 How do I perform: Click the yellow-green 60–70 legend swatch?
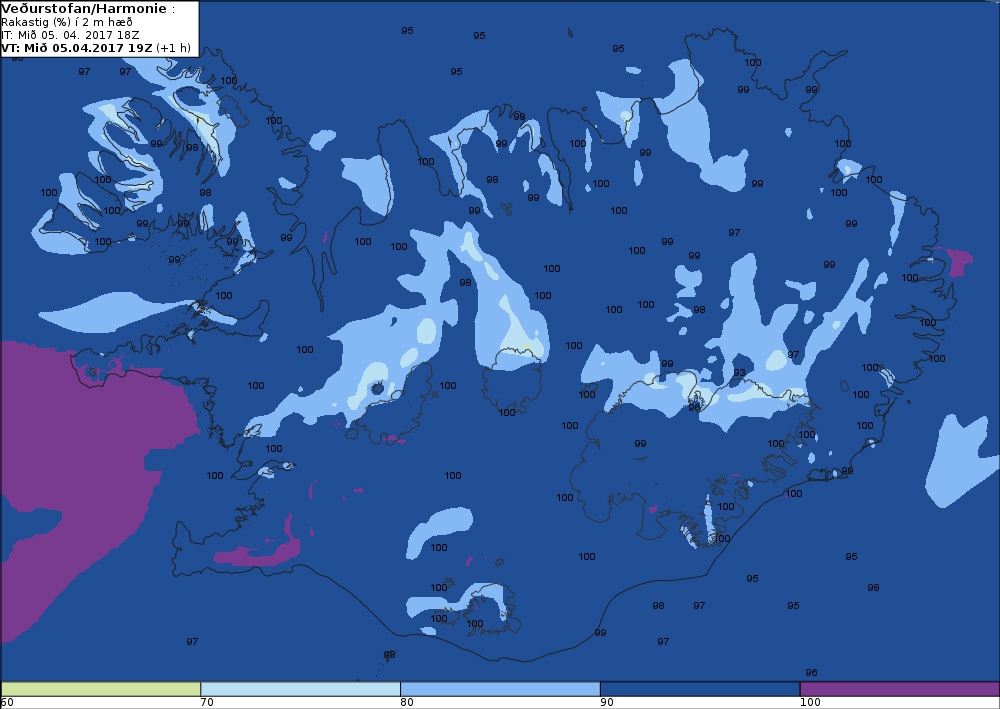[101, 689]
